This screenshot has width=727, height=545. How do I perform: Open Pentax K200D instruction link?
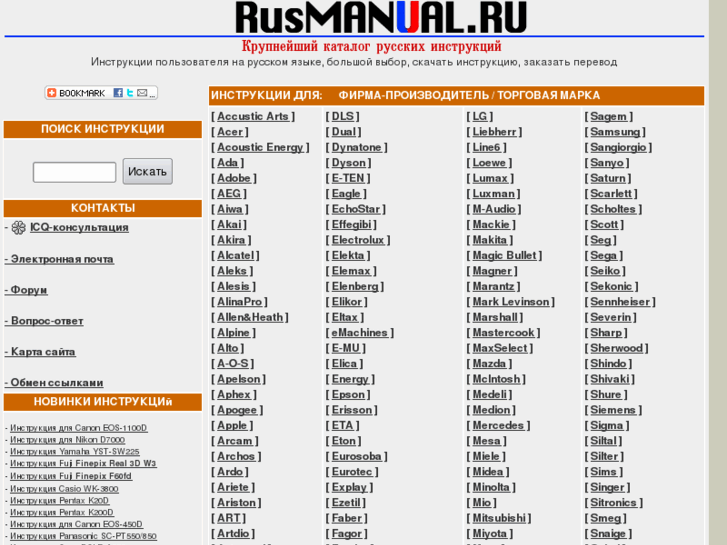62,512
